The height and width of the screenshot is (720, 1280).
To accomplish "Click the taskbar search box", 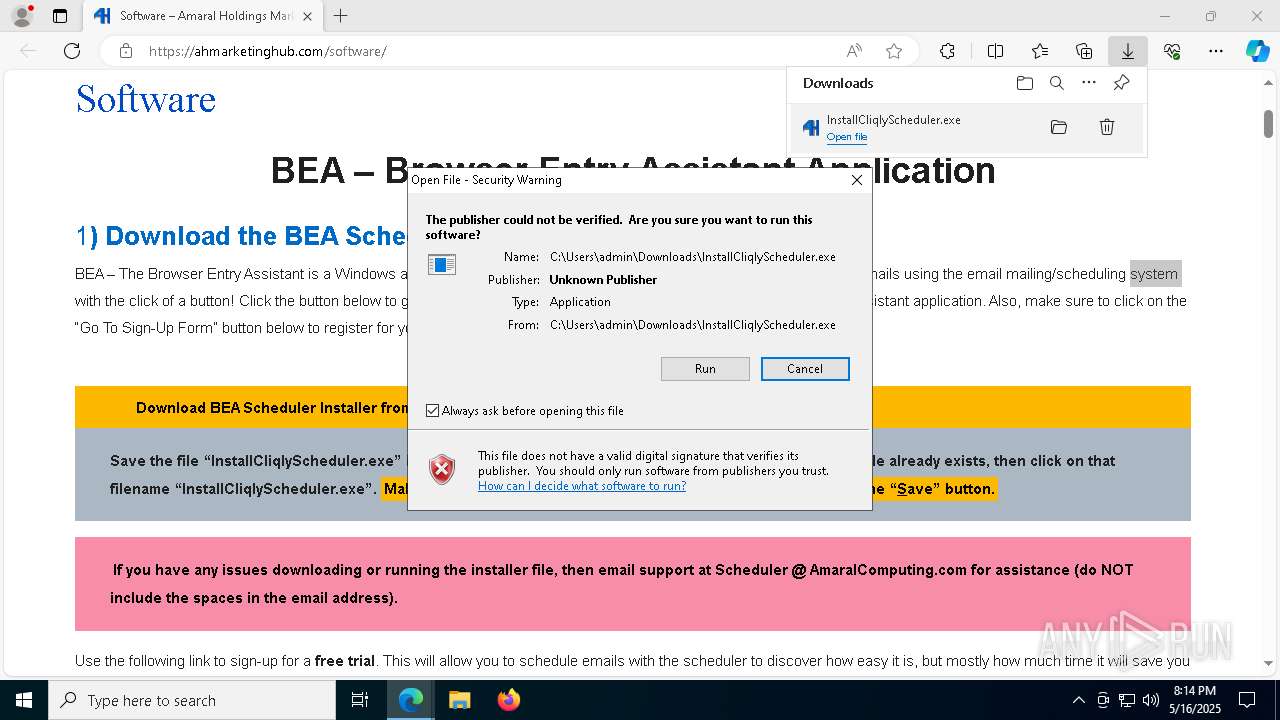I will pyautogui.click(x=192, y=700).
